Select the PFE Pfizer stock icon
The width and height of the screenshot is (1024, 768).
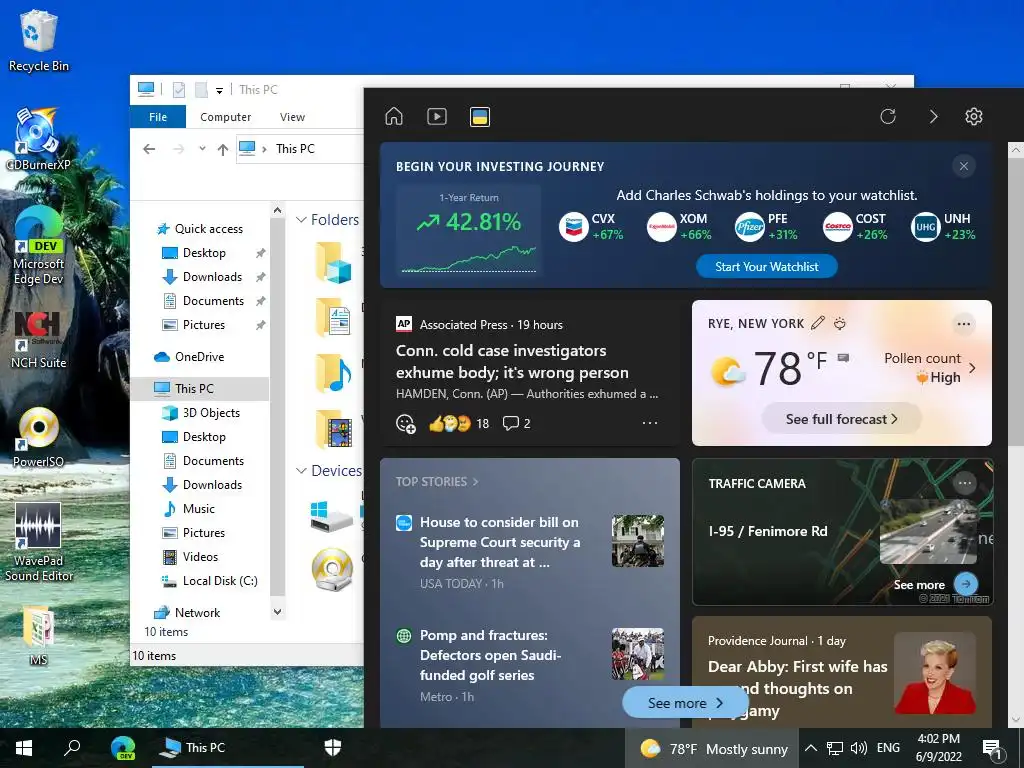pos(750,227)
